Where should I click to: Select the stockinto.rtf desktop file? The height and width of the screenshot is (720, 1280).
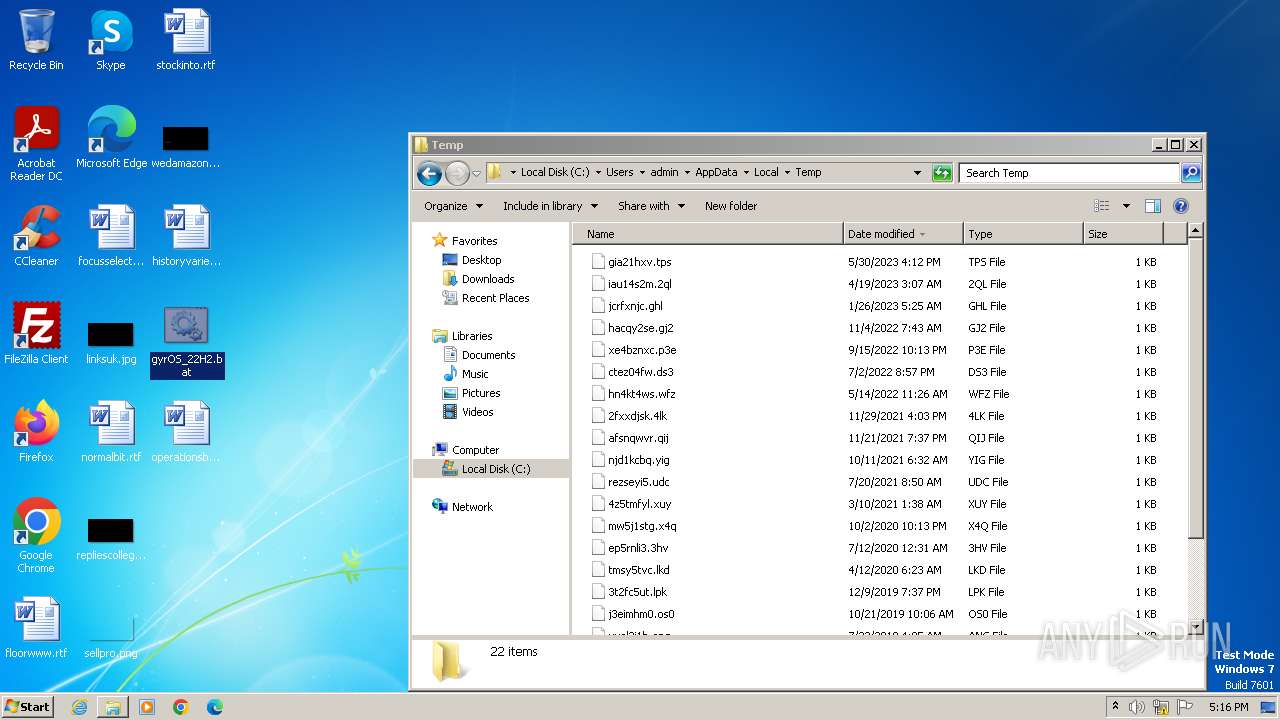[186, 40]
